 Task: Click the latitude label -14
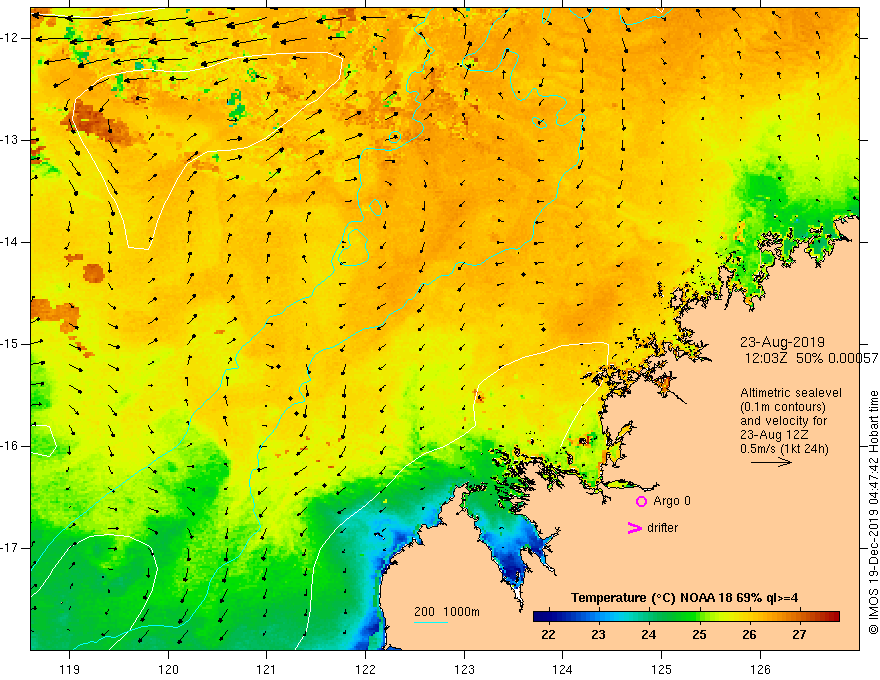(x=10, y=242)
